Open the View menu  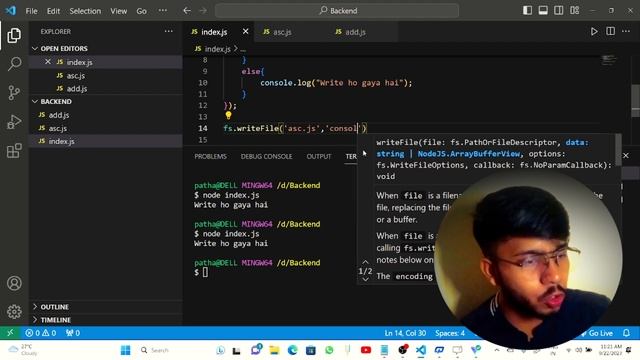118,11
